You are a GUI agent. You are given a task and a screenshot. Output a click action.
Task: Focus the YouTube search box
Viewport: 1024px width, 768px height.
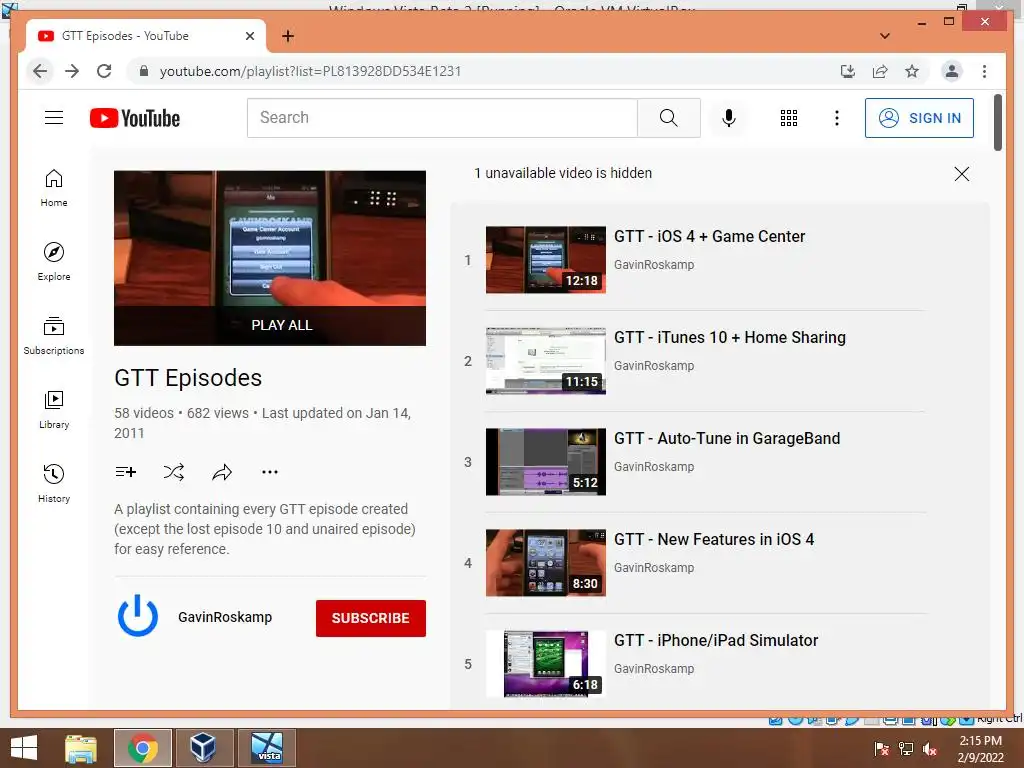click(x=442, y=118)
